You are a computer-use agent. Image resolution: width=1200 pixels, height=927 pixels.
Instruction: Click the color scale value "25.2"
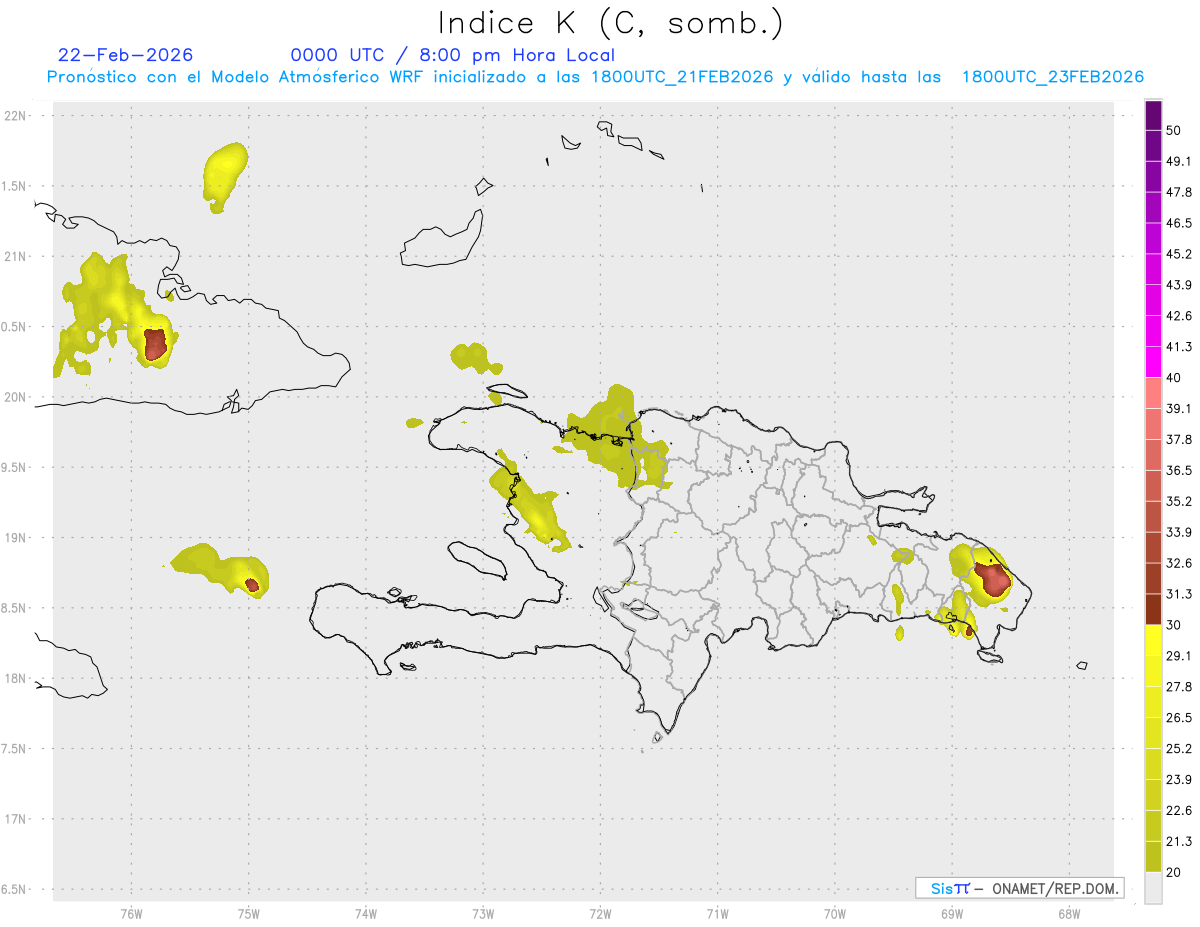click(x=1179, y=748)
